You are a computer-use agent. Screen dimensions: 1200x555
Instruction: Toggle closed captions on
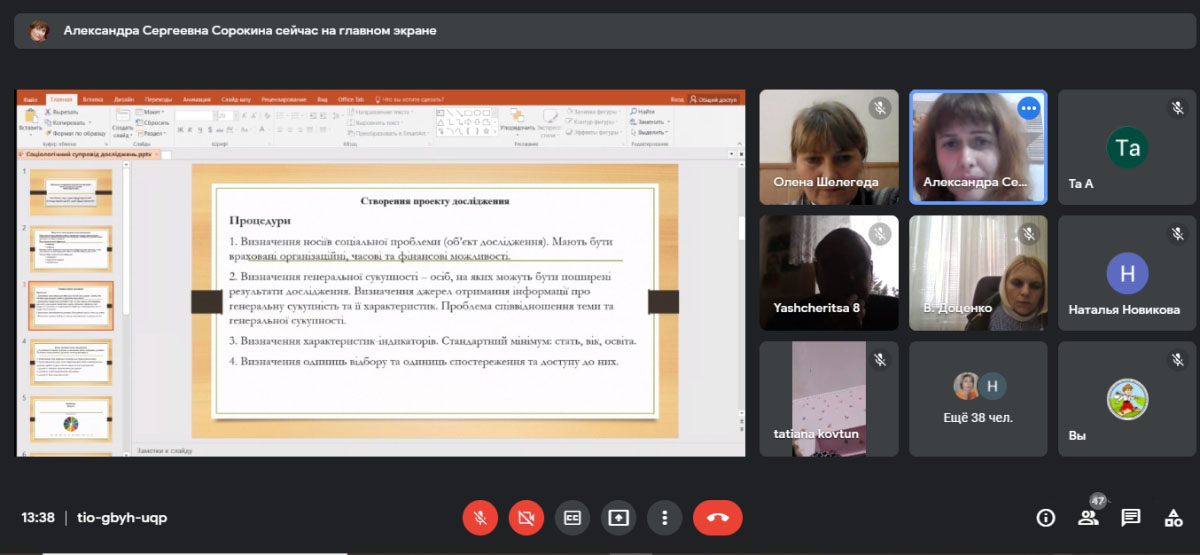pos(572,518)
